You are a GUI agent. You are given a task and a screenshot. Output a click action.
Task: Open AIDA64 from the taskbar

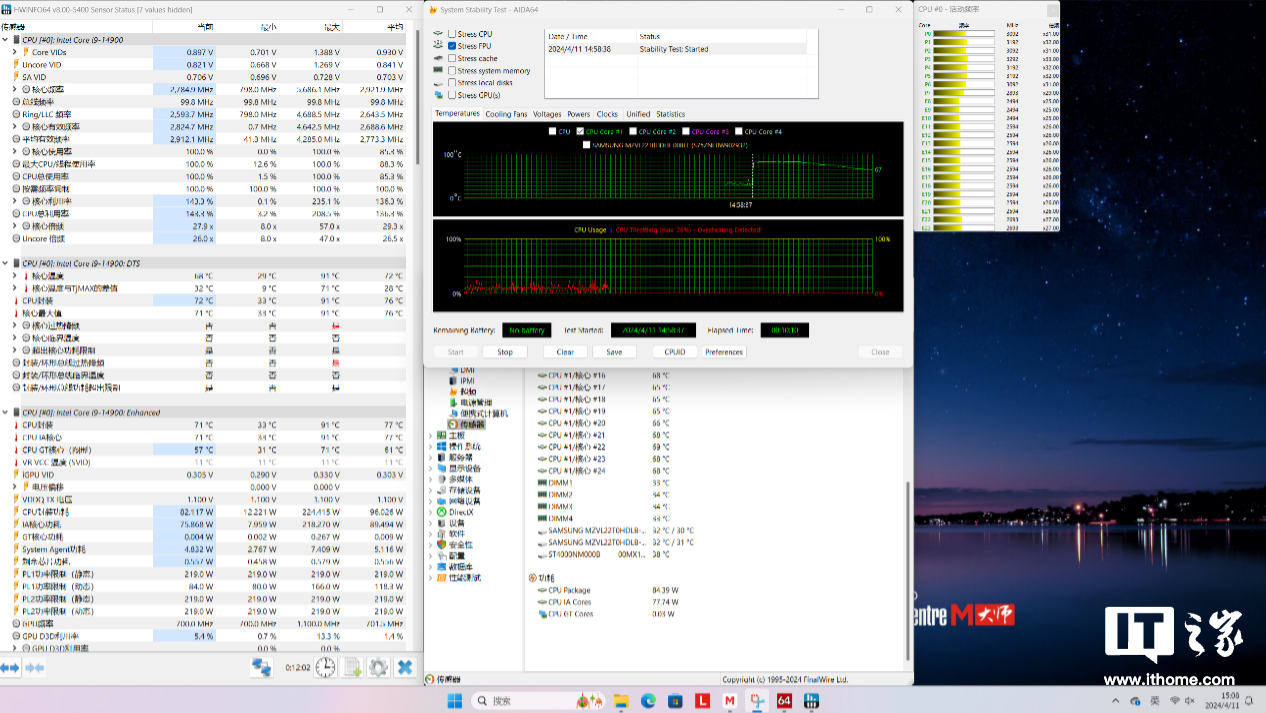[784, 701]
